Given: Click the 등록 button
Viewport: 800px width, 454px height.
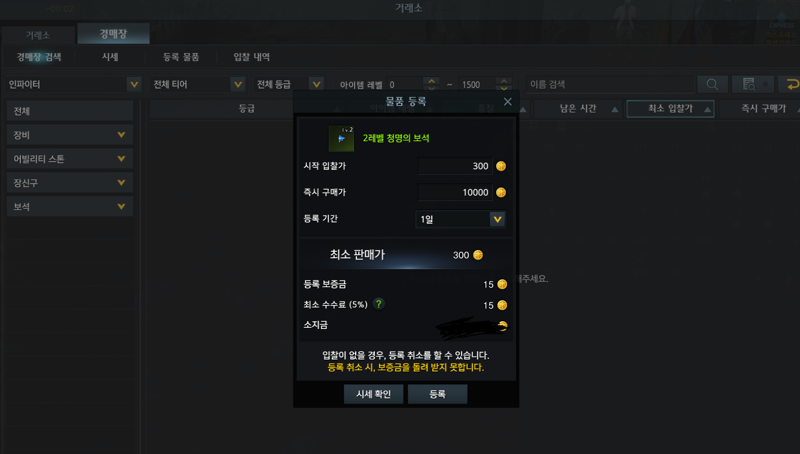Looking at the screenshot, I should (437, 394).
